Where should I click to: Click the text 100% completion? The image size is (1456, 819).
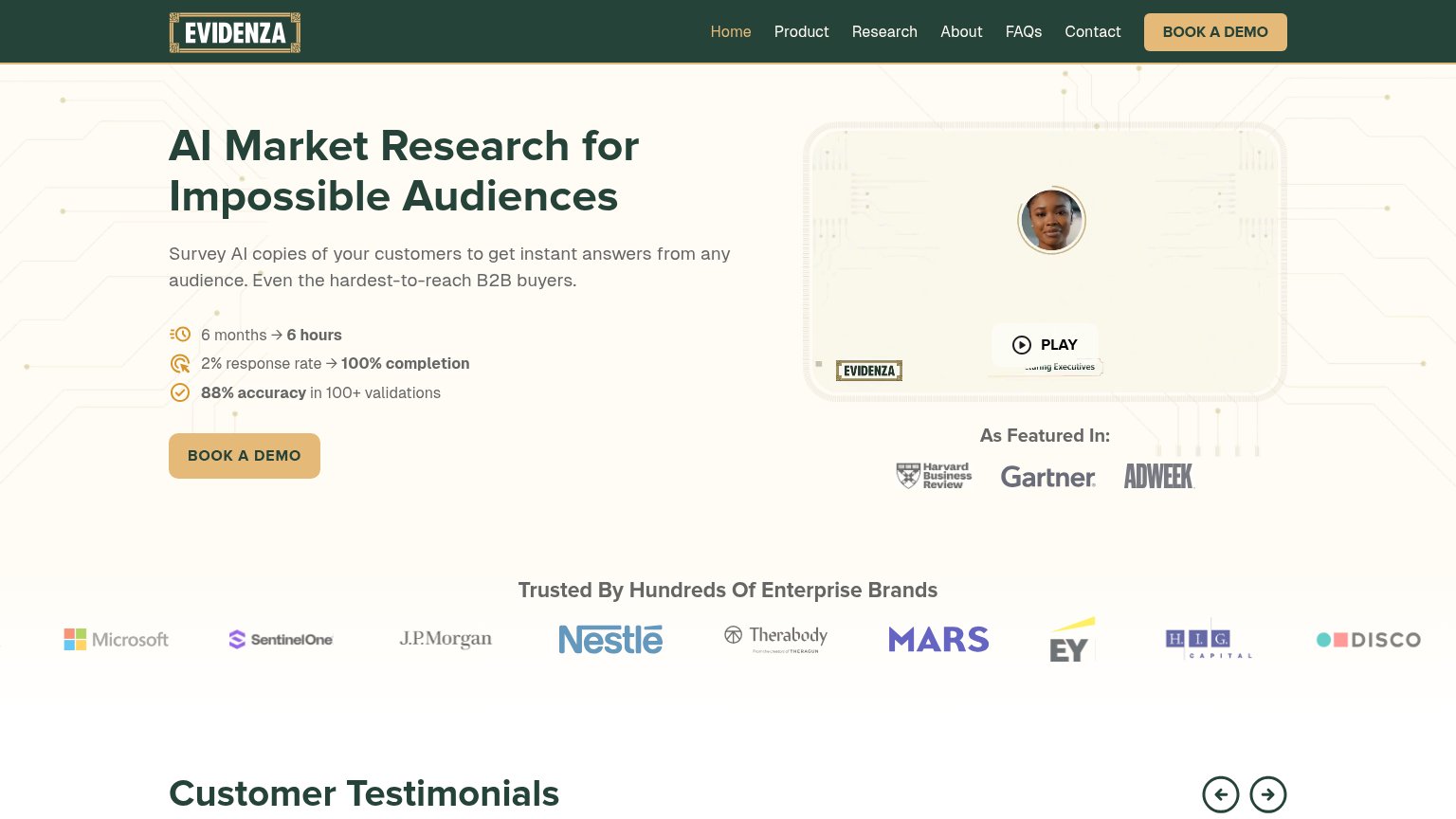pos(406,364)
